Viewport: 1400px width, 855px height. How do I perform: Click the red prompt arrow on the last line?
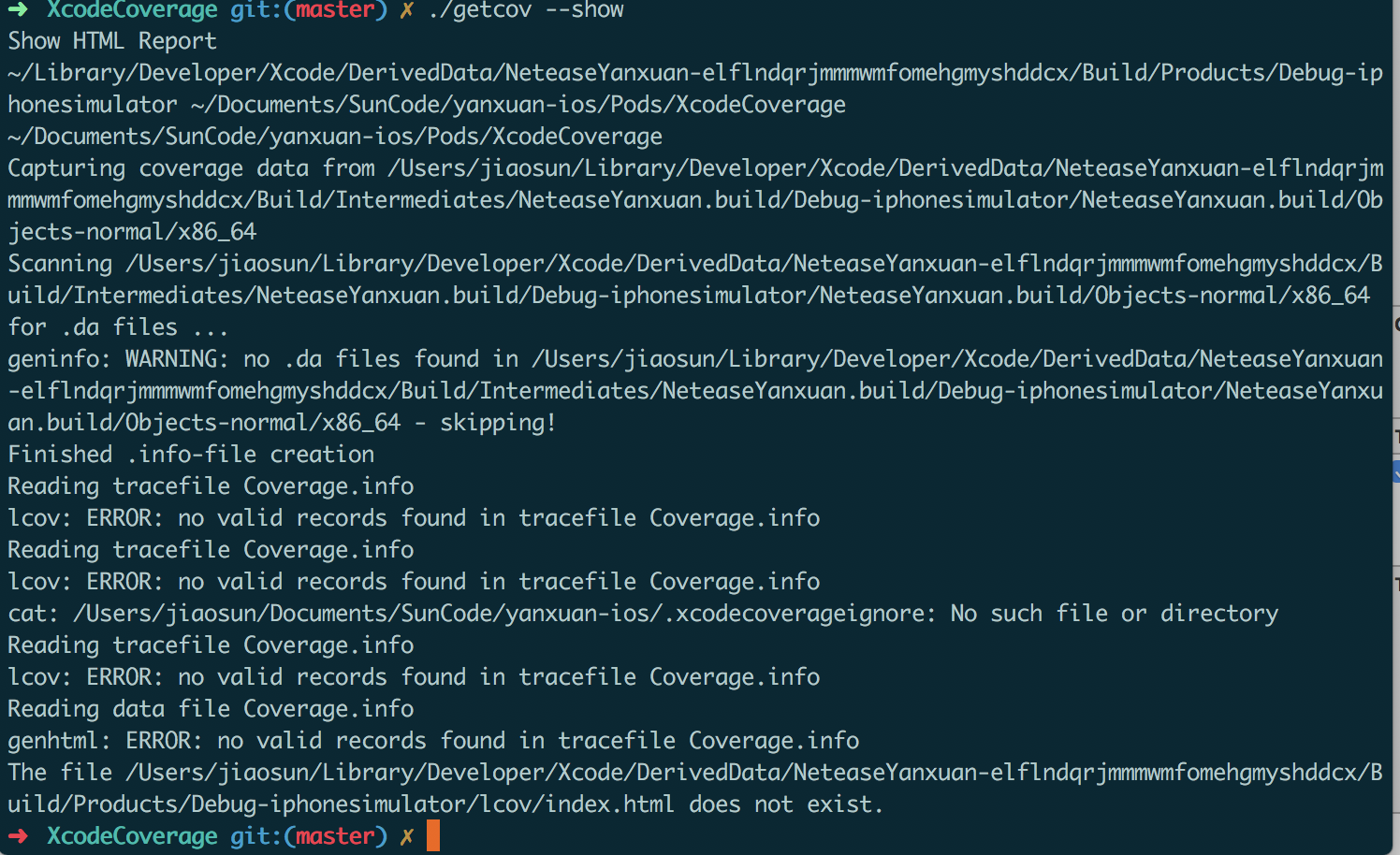[18, 836]
